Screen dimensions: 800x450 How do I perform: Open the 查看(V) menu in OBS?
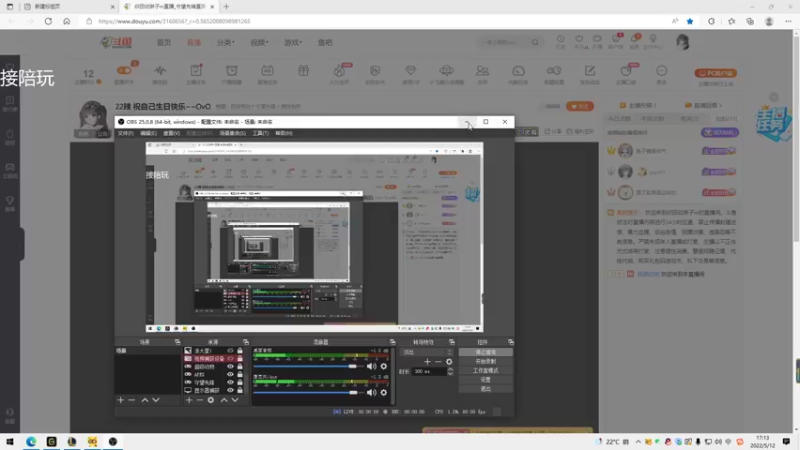171,133
